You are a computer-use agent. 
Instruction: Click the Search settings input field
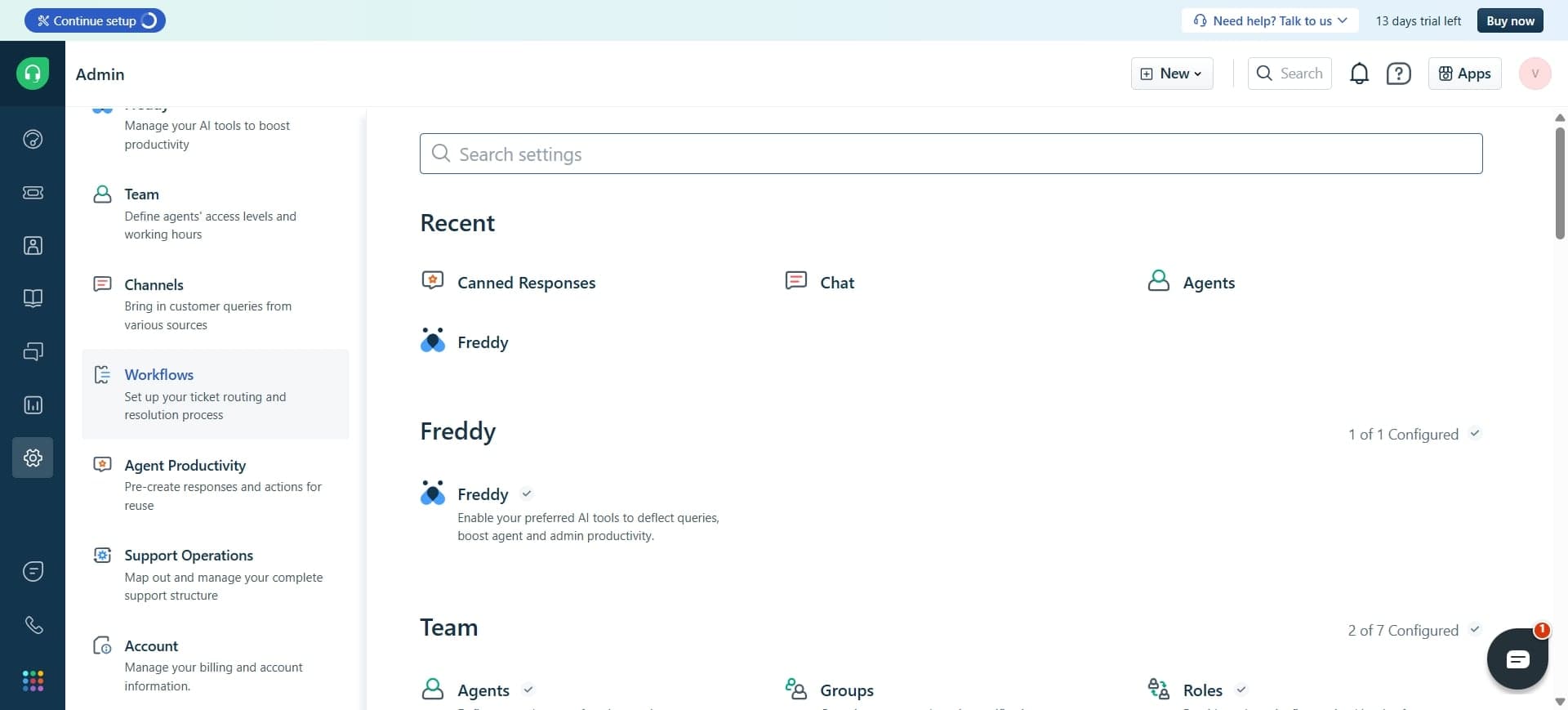coord(951,154)
